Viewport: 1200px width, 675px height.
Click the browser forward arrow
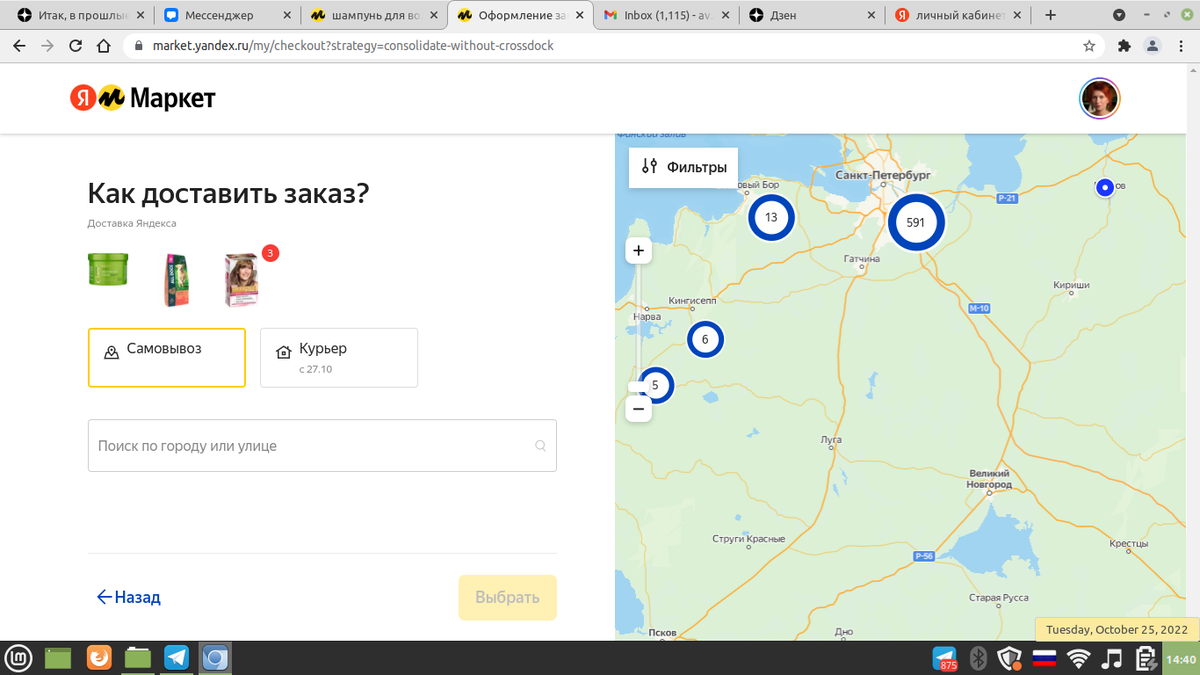47,46
